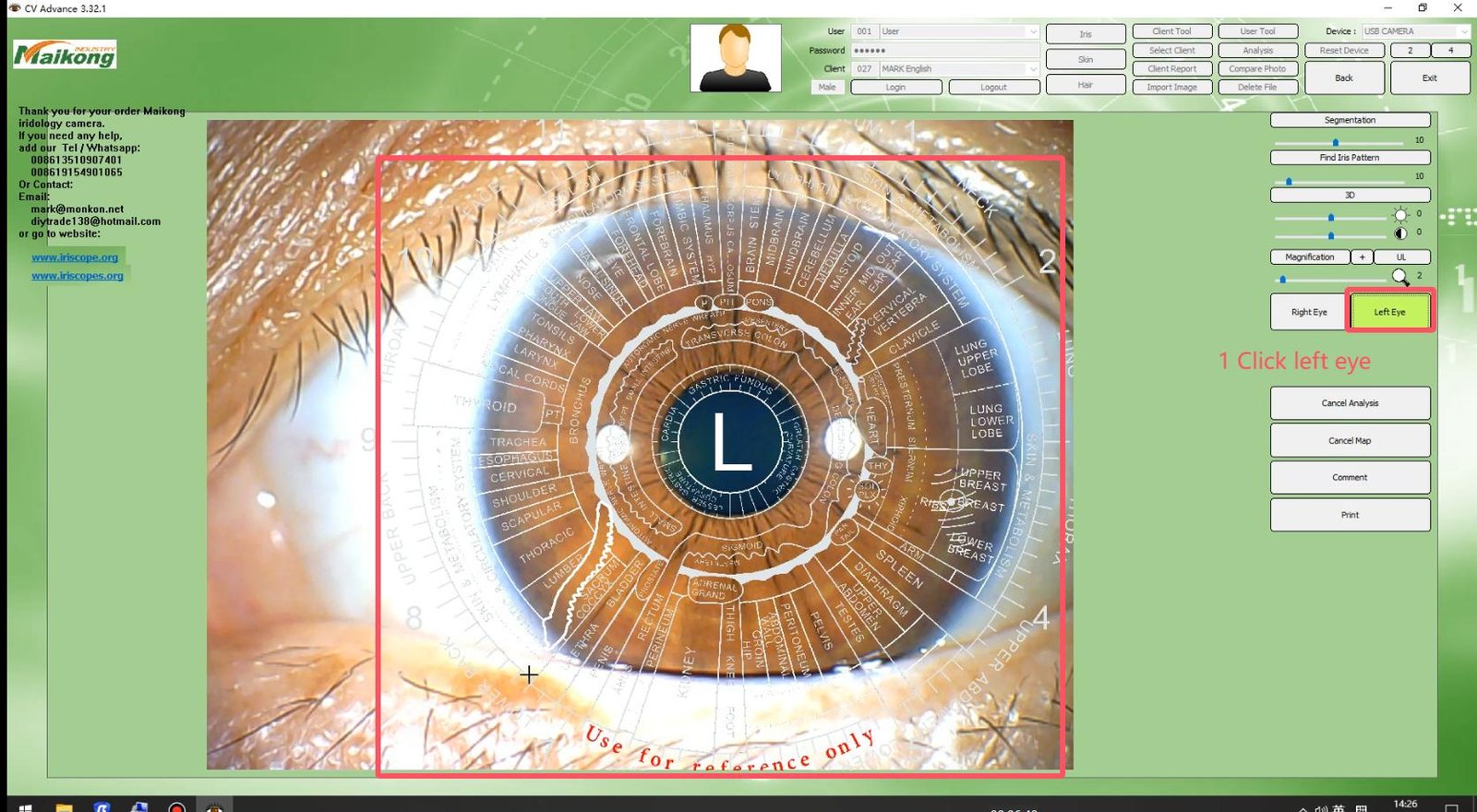
Task: Click the brightness sun icon
Action: [1400, 215]
